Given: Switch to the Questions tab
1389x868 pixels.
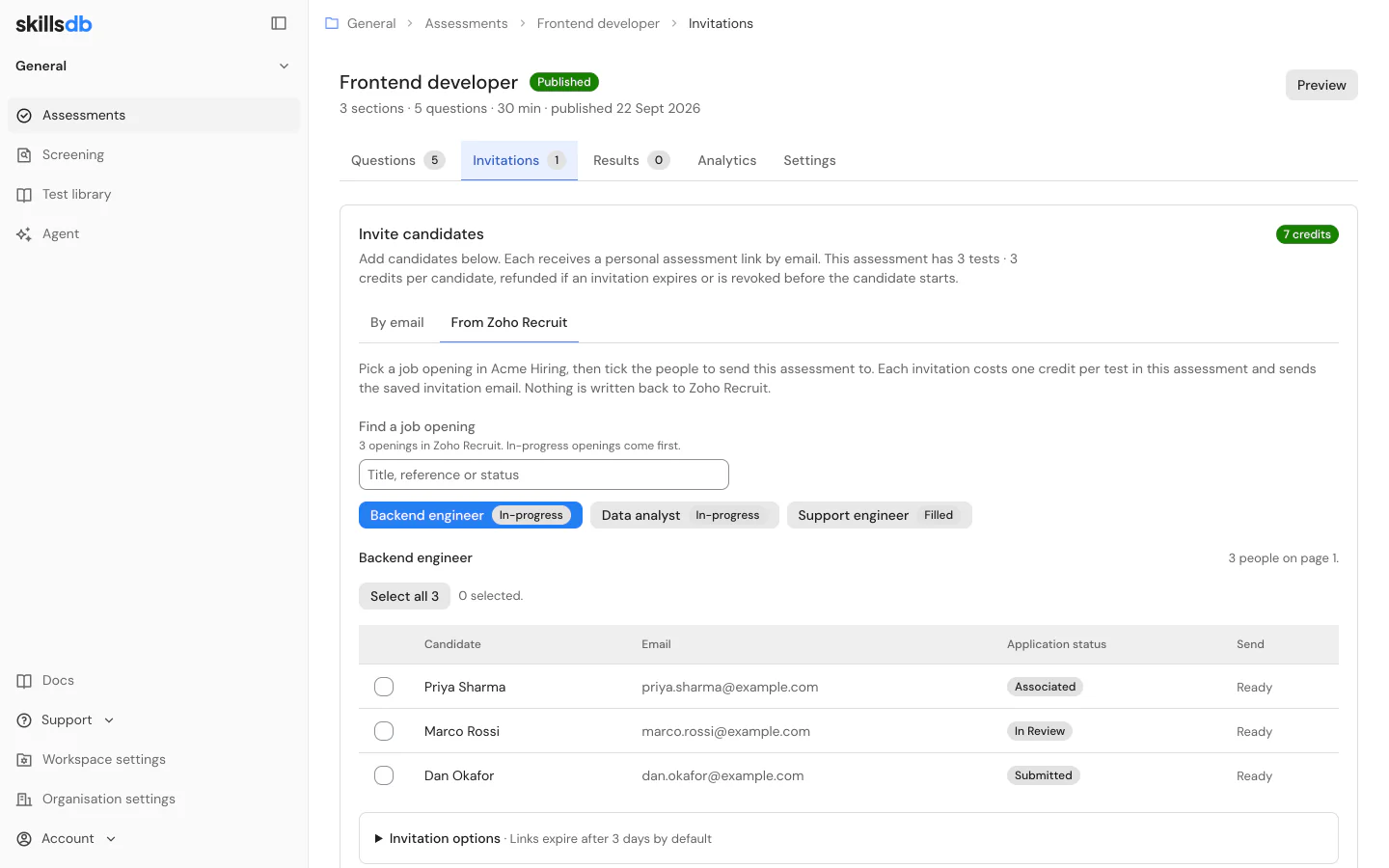Looking at the screenshot, I should pyautogui.click(x=397, y=160).
